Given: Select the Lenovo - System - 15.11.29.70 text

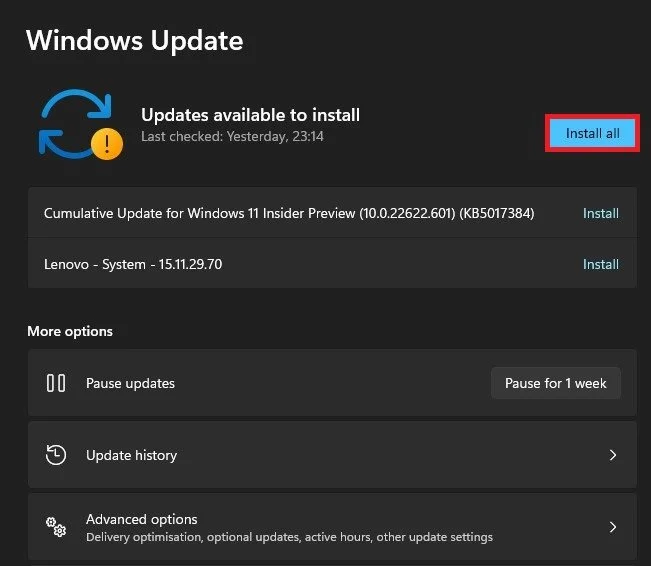Looking at the screenshot, I should (x=133, y=264).
